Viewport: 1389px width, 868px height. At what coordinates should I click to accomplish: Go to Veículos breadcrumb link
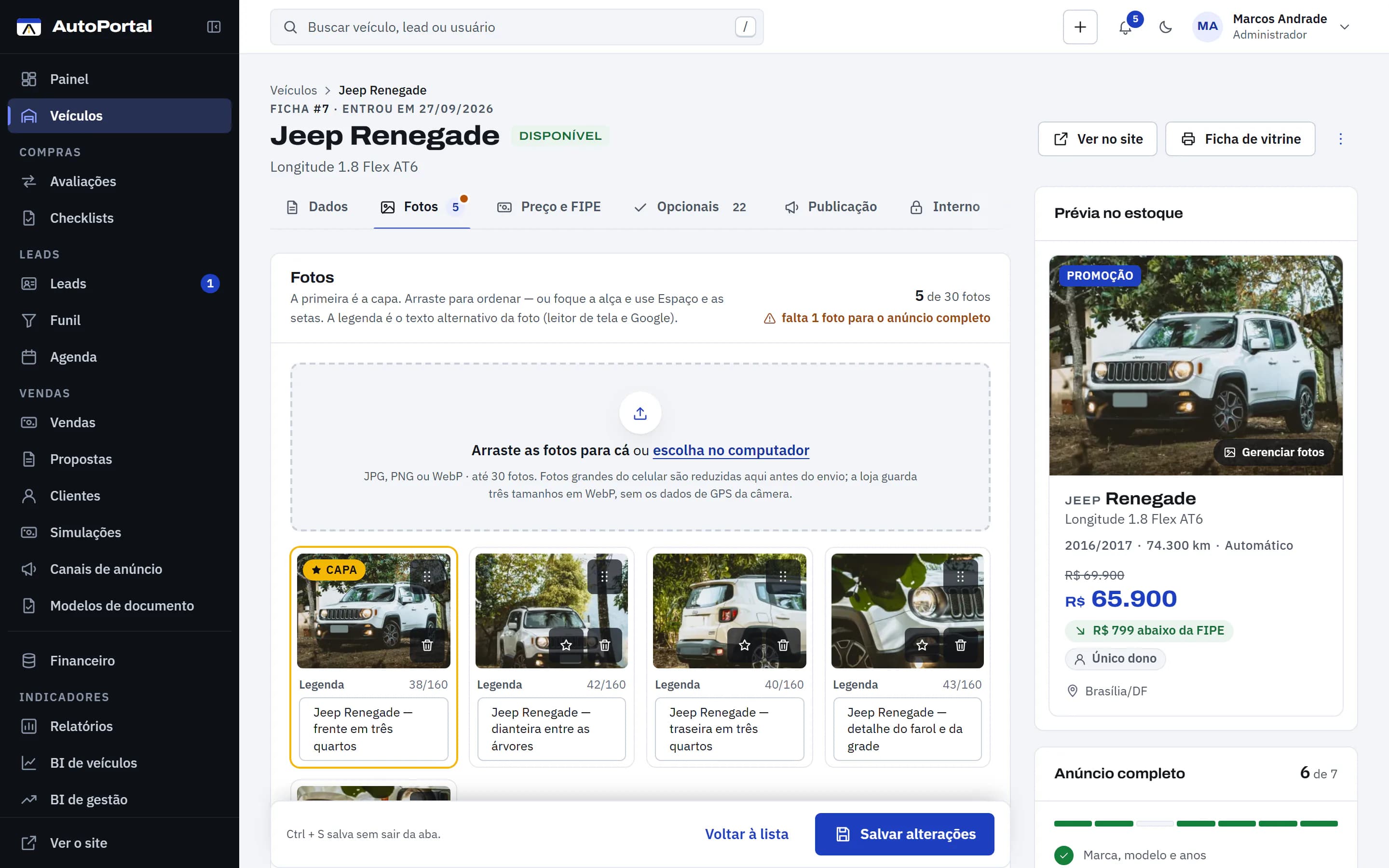tap(293, 90)
